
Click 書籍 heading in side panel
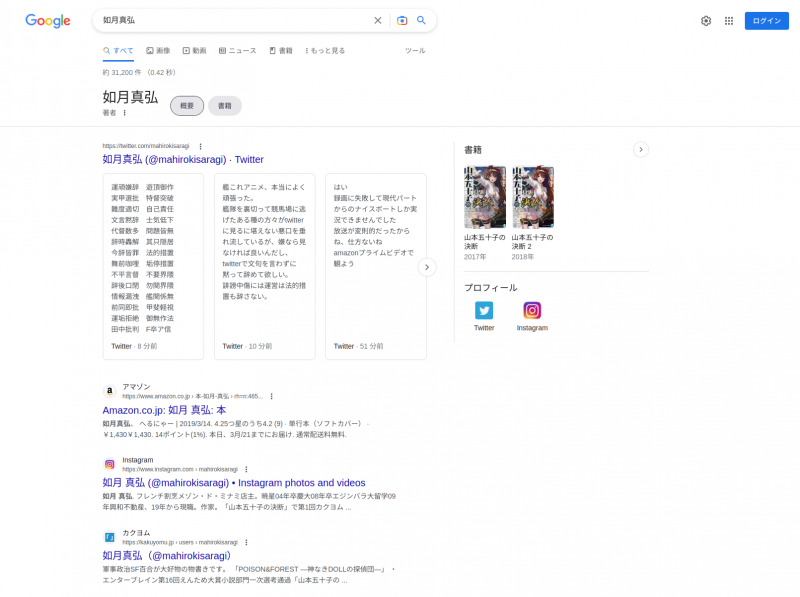(473, 150)
